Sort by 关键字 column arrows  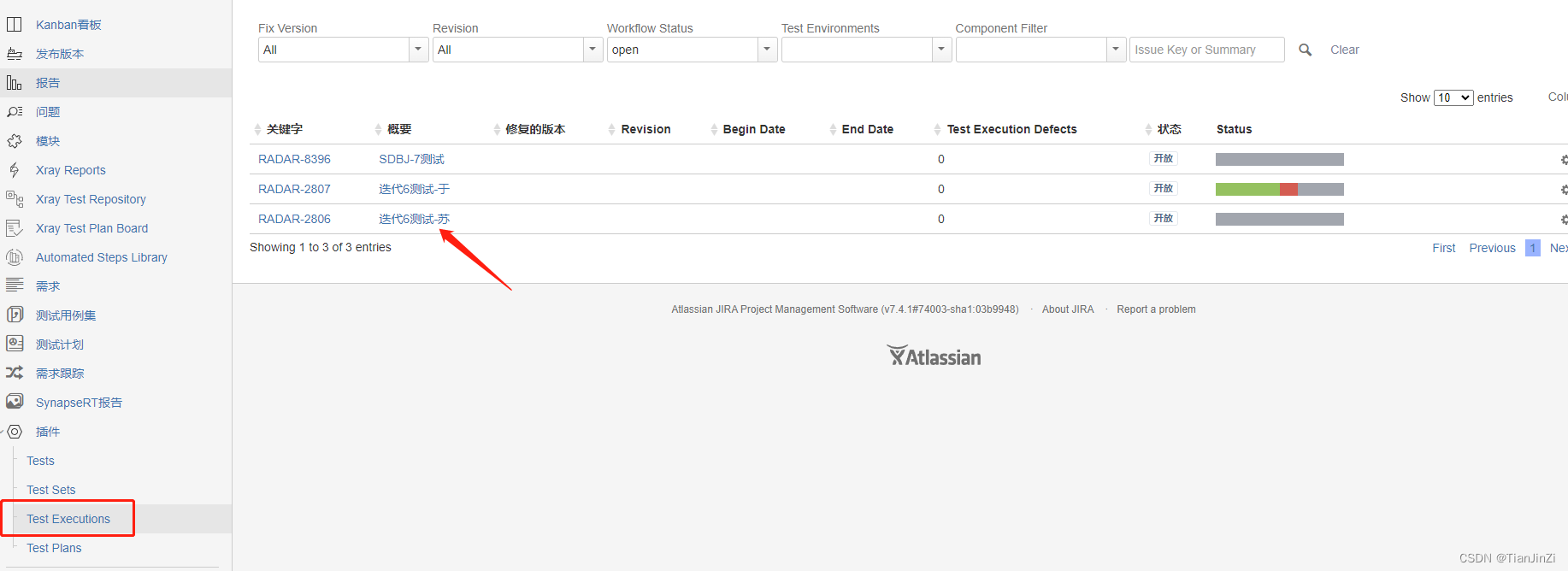click(257, 129)
